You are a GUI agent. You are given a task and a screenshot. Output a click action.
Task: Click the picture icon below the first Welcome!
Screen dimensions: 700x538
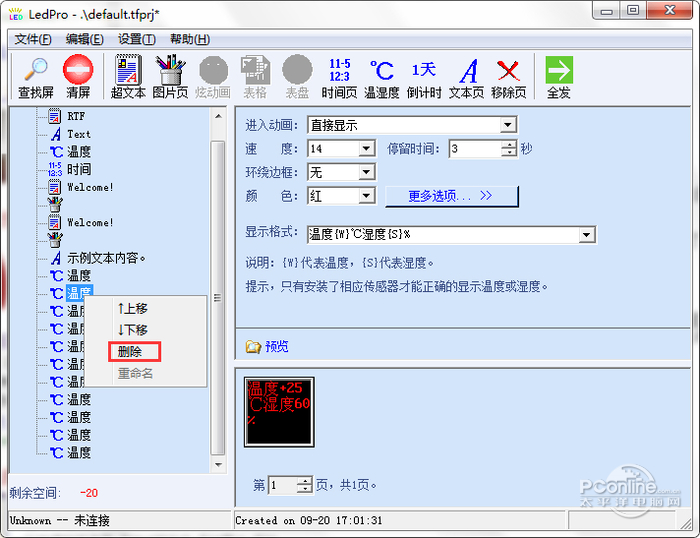(55, 204)
